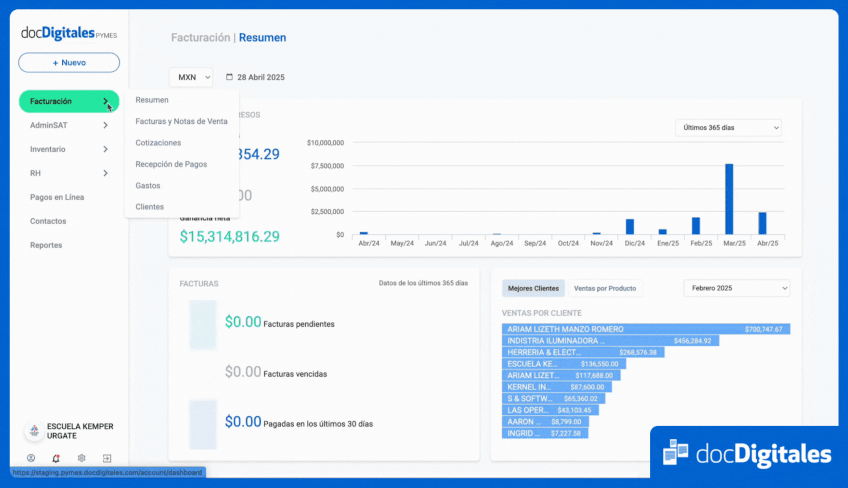Click the VENTAS POR CLIENTE heading

[x=541, y=313]
